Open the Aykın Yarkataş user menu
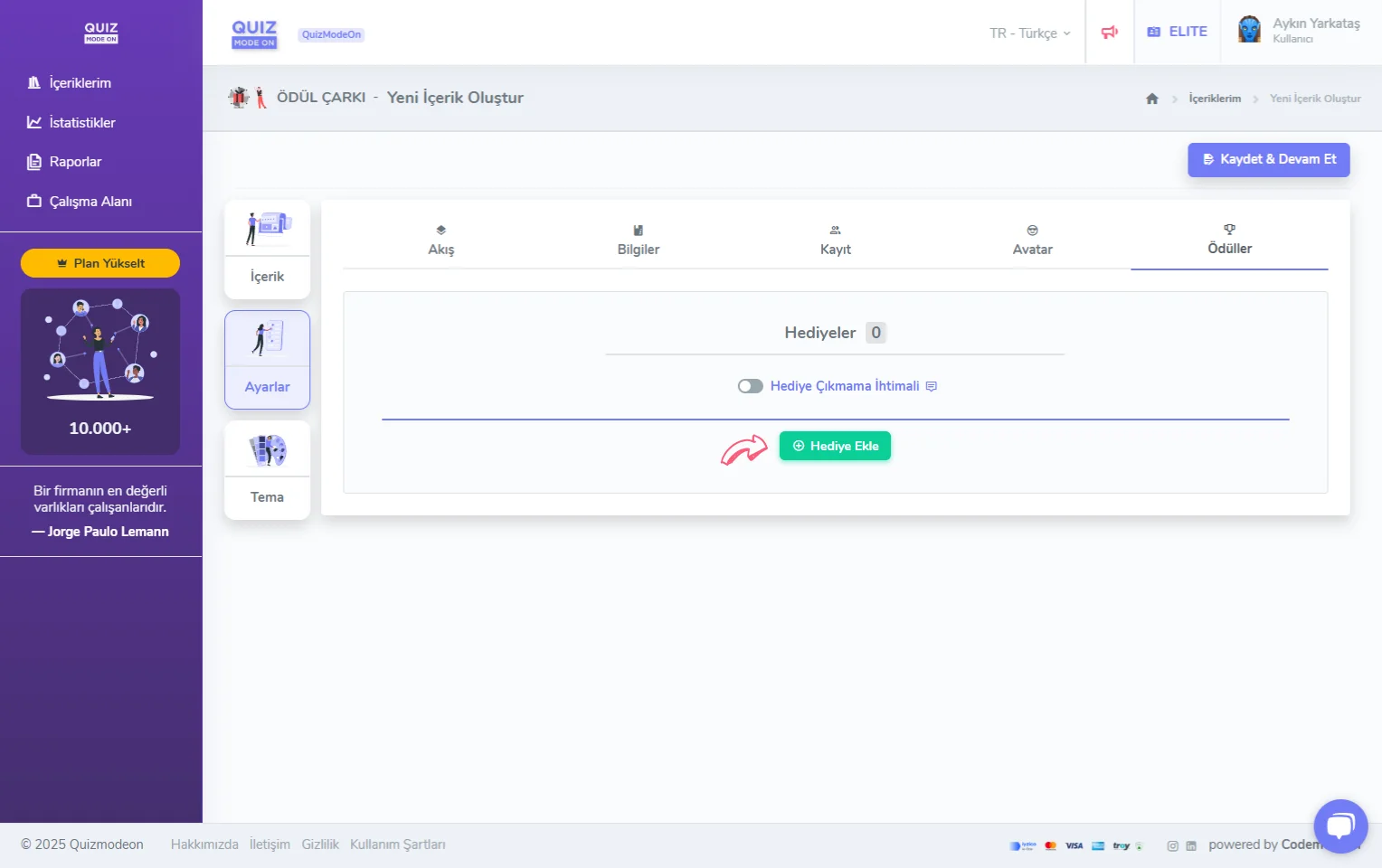 click(1315, 30)
